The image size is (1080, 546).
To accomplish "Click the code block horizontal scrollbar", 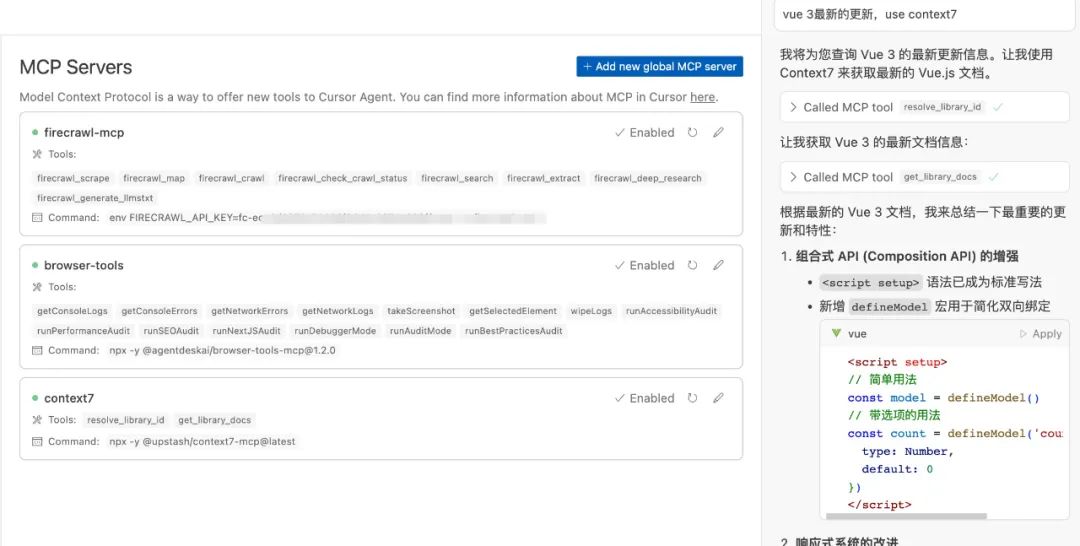I will click(906, 516).
